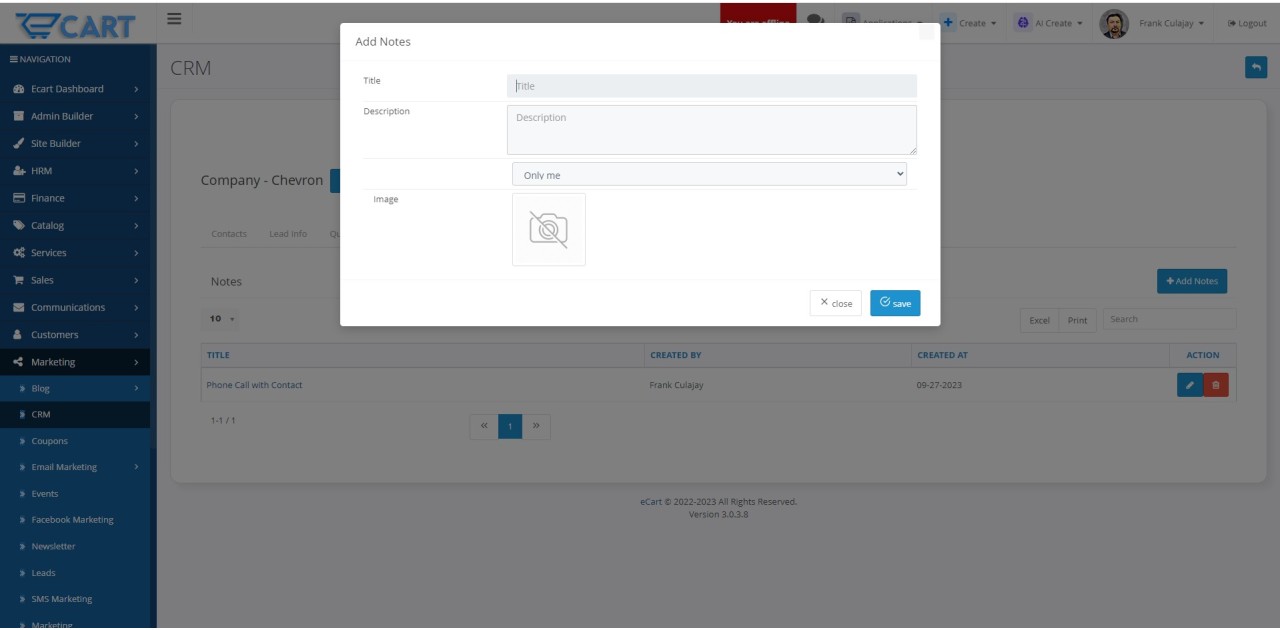Expand the Email Marketing submenu
Viewport: 1280px width, 630px height.
75,467
